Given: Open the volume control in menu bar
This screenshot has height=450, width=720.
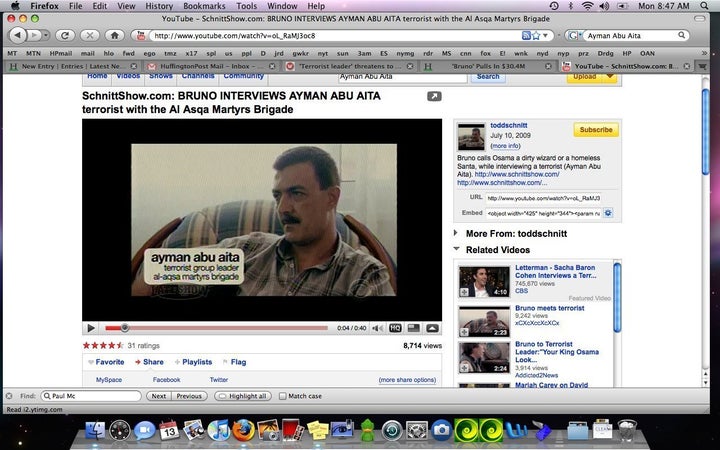Looking at the screenshot, I should [x=604, y=6].
